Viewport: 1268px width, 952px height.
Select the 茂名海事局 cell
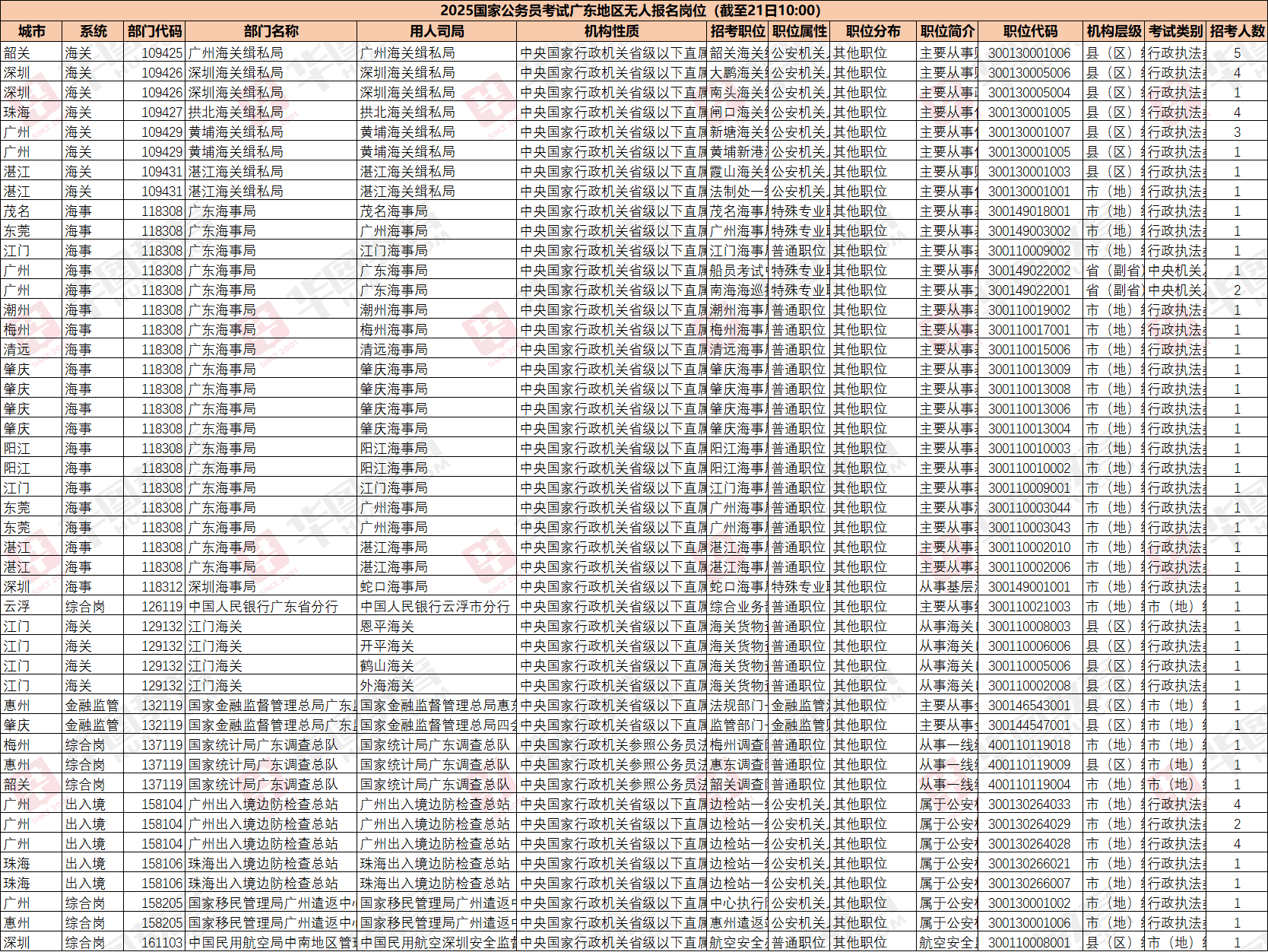click(437, 211)
